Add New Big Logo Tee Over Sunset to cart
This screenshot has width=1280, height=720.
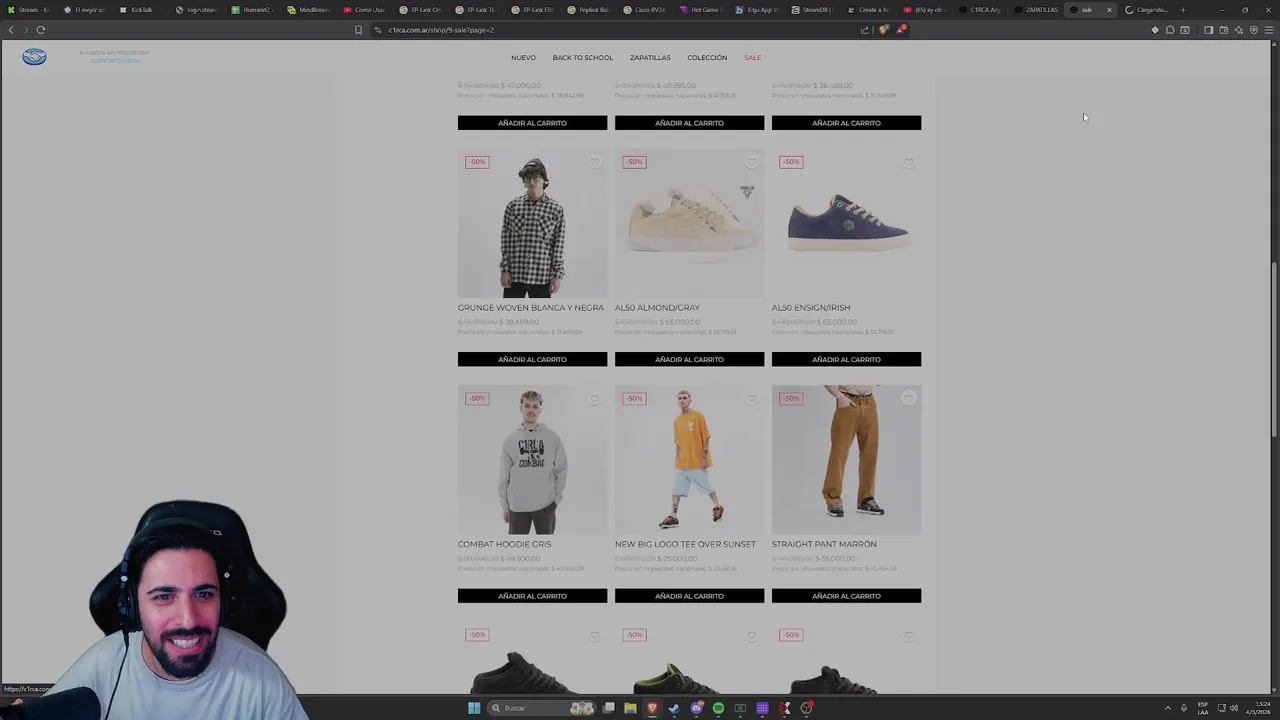689,596
